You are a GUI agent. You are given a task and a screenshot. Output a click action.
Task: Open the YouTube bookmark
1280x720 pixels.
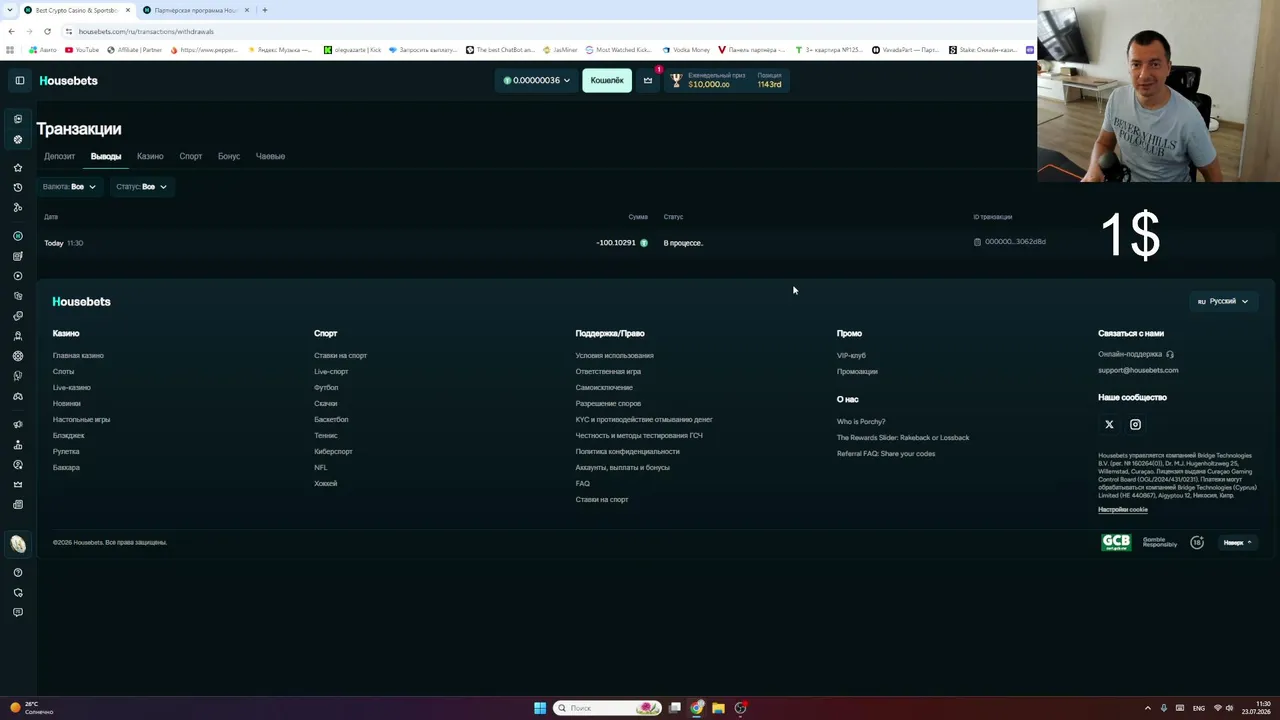click(82, 49)
